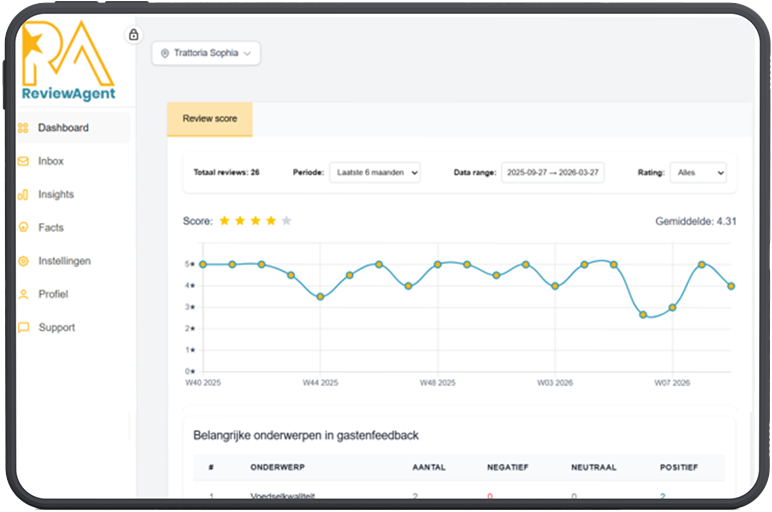The height and width of the screenshot is (512, 772).
Task: Click the Profiel person icon
Action: click(23, 294)
